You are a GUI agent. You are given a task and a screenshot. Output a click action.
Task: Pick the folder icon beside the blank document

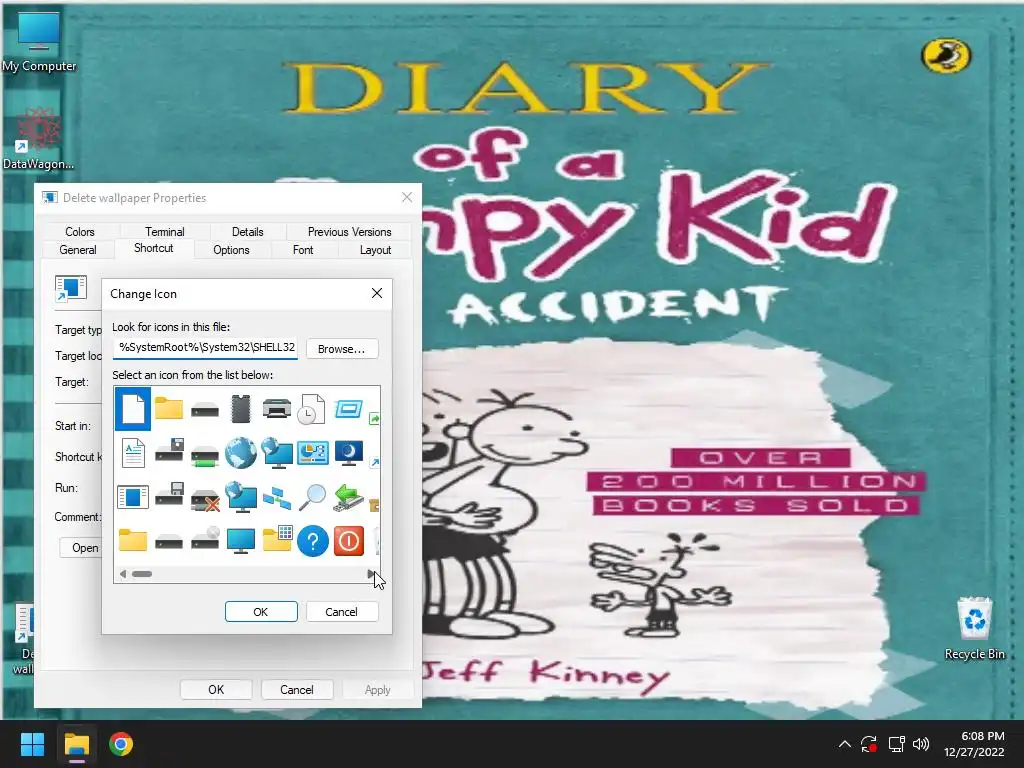[x=169, y=409]
